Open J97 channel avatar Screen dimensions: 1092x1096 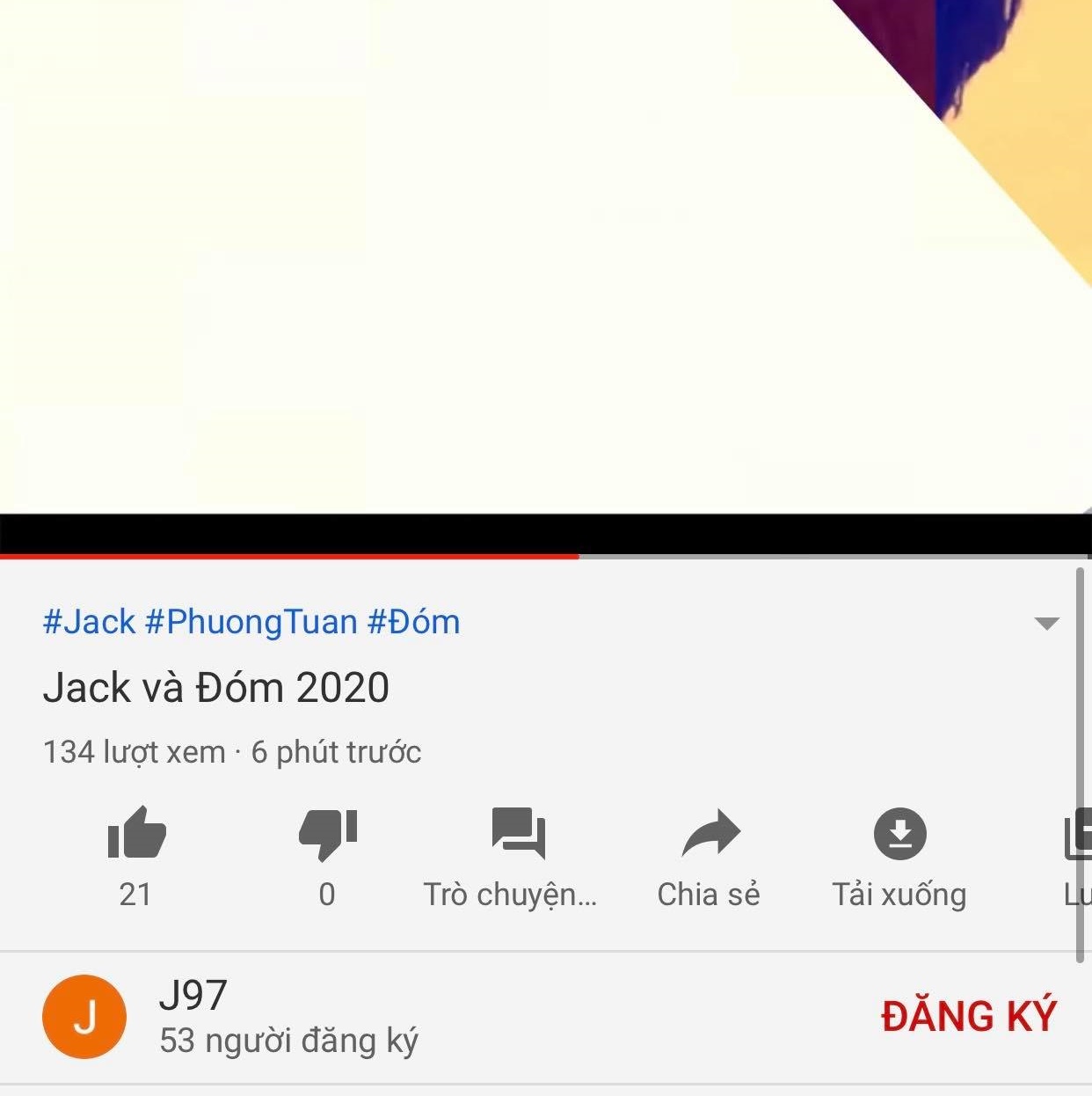click(84, 1017)
